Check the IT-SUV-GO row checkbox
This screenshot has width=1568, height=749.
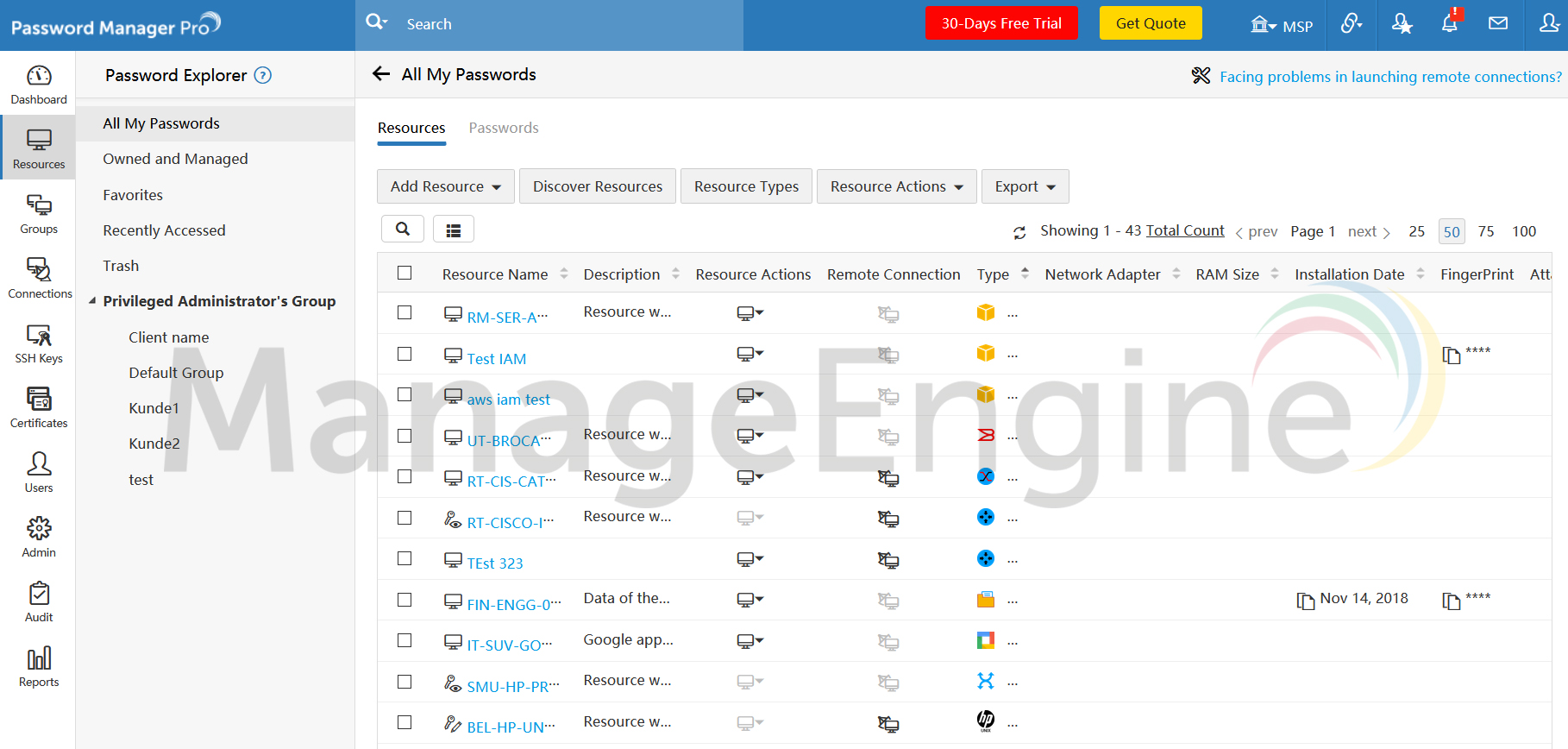(405, 640)
